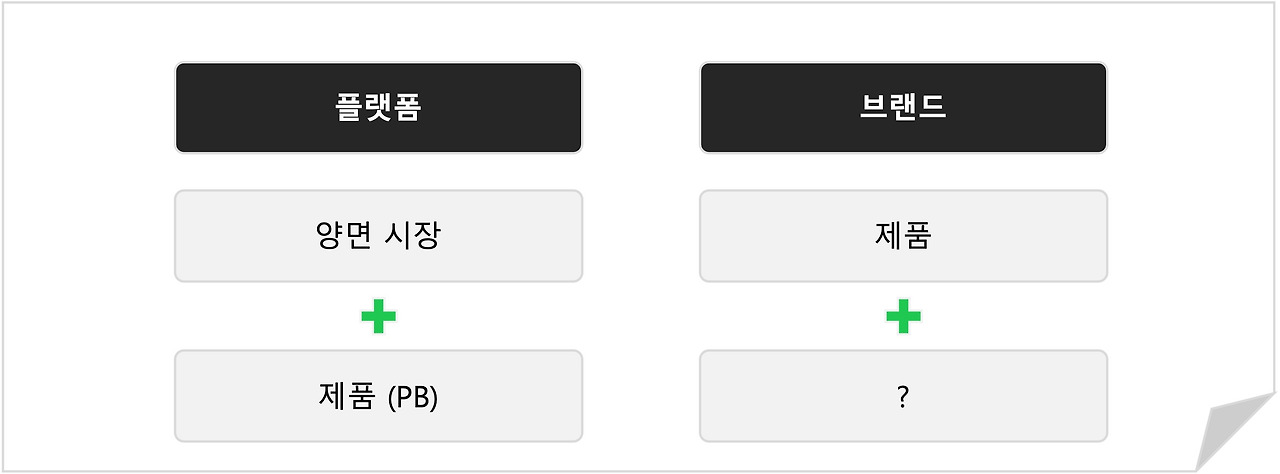
Task: Click the (PB) text in parentheses
Action: pos(412,397)
